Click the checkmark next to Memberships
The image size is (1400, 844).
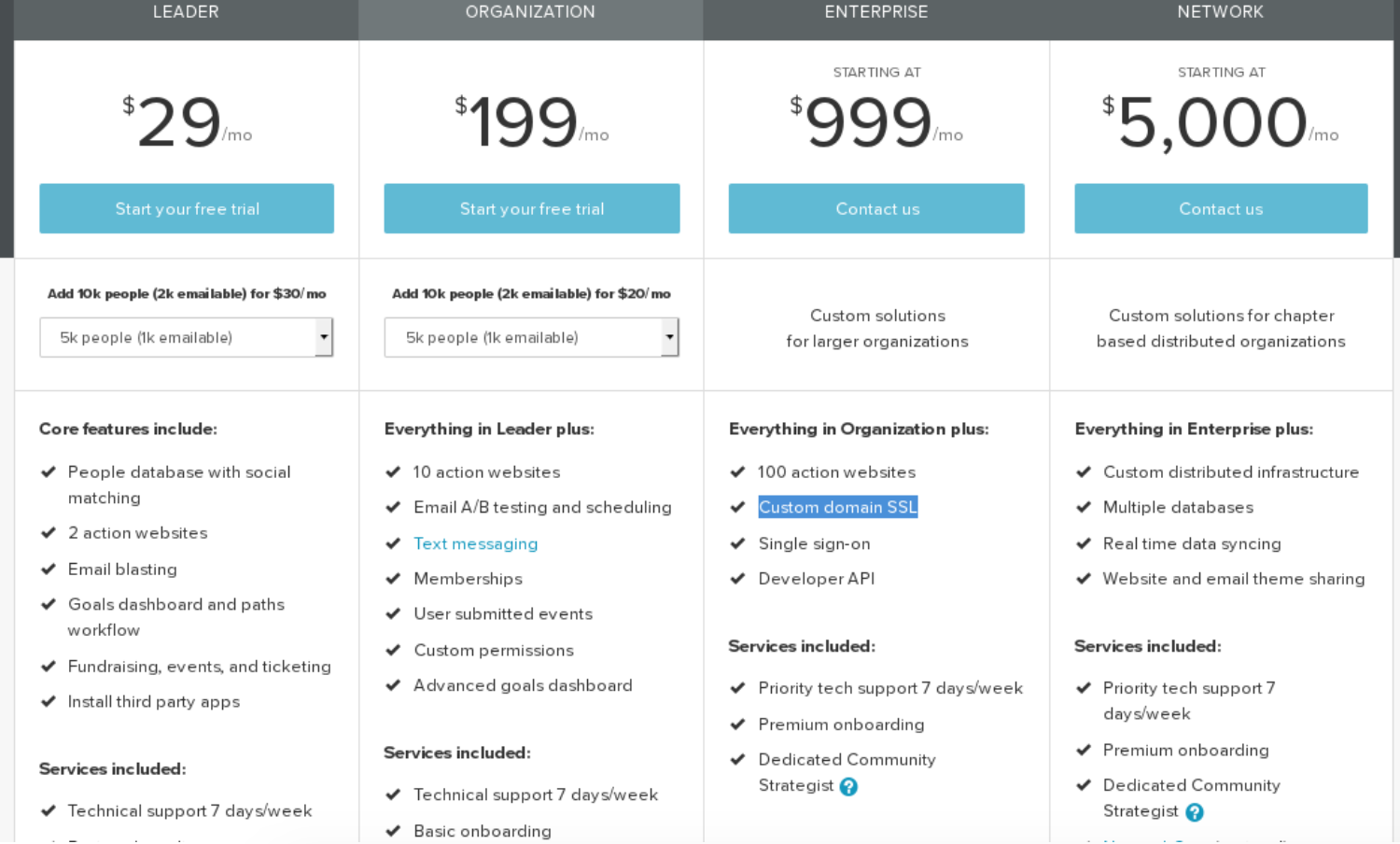pos(393,579)
